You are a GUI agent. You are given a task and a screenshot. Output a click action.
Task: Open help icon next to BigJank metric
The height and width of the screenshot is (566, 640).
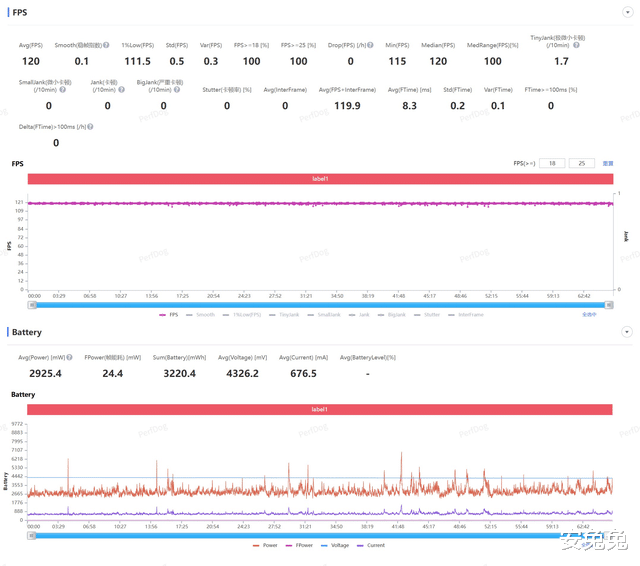[x=177, y=90]
